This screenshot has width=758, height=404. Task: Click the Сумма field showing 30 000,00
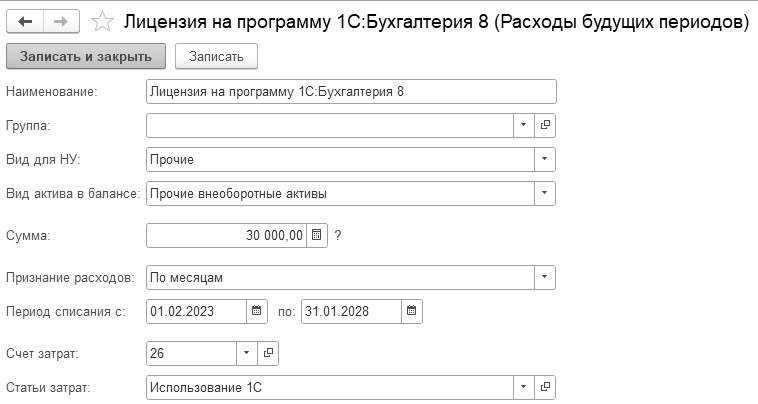point(226,235)
